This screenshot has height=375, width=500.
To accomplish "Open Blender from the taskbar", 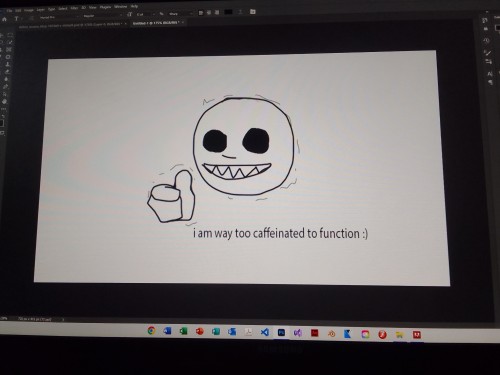I will point(331,334).
